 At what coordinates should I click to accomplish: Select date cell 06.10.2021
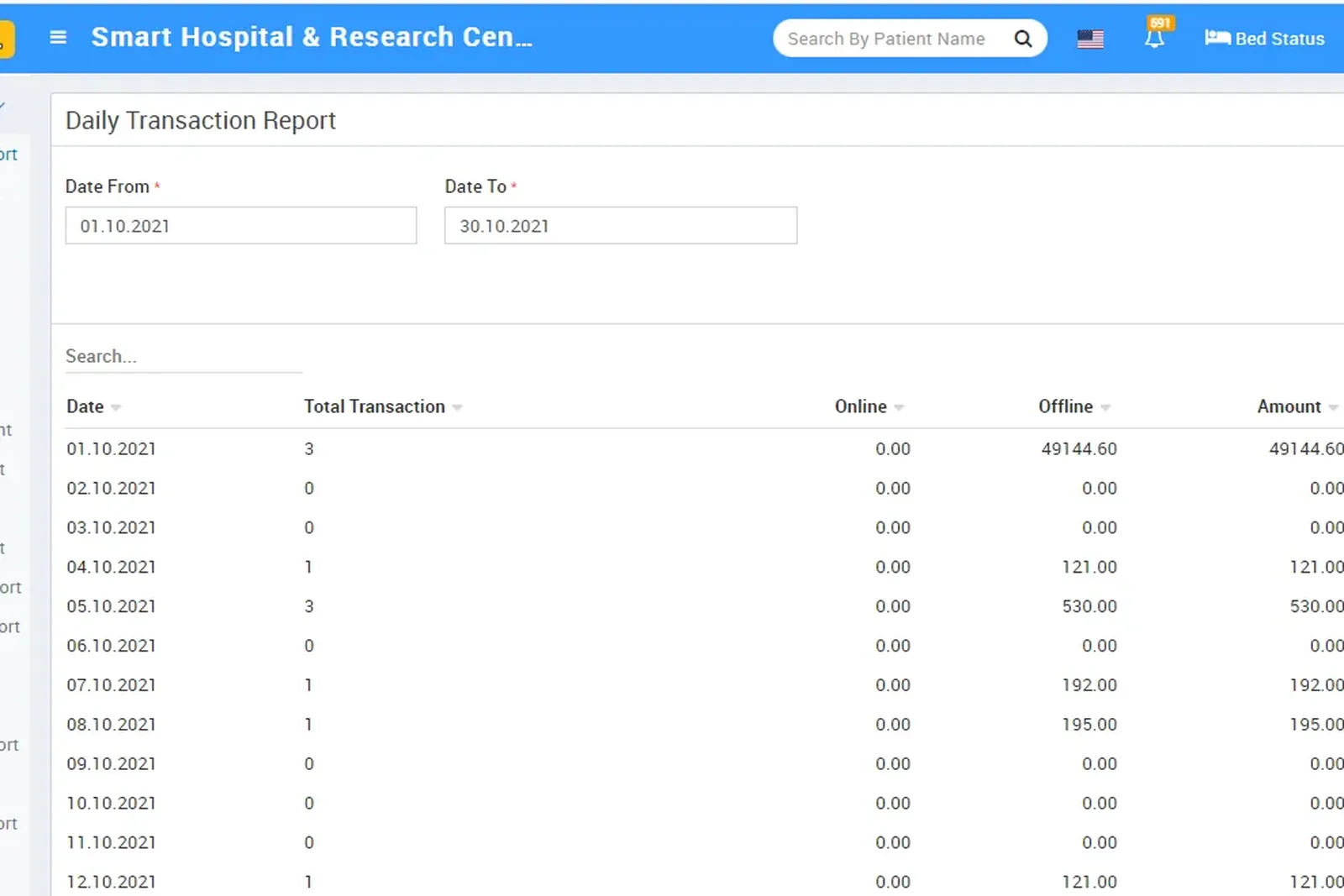[x=111, y=646]
